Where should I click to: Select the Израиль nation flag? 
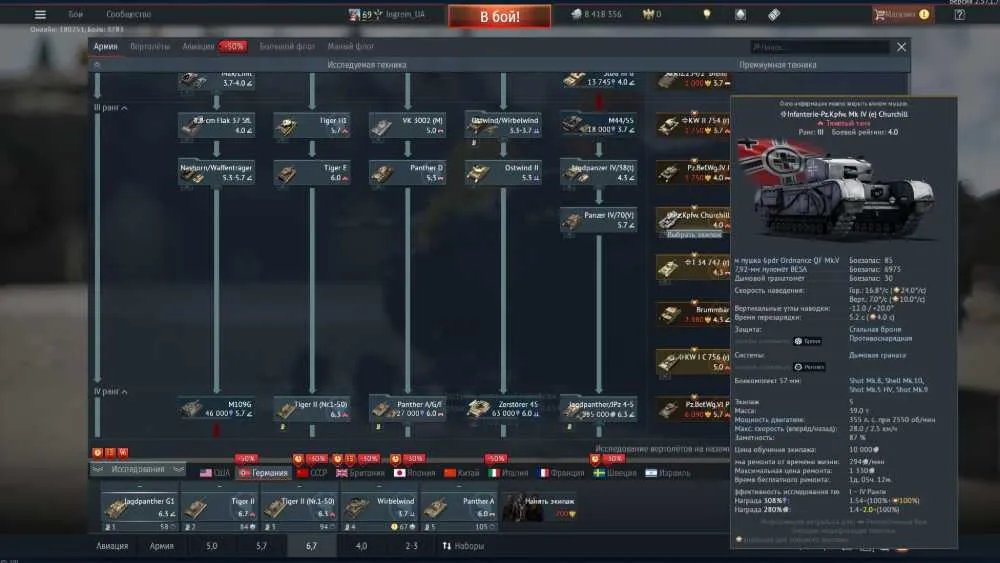(668, 473)
